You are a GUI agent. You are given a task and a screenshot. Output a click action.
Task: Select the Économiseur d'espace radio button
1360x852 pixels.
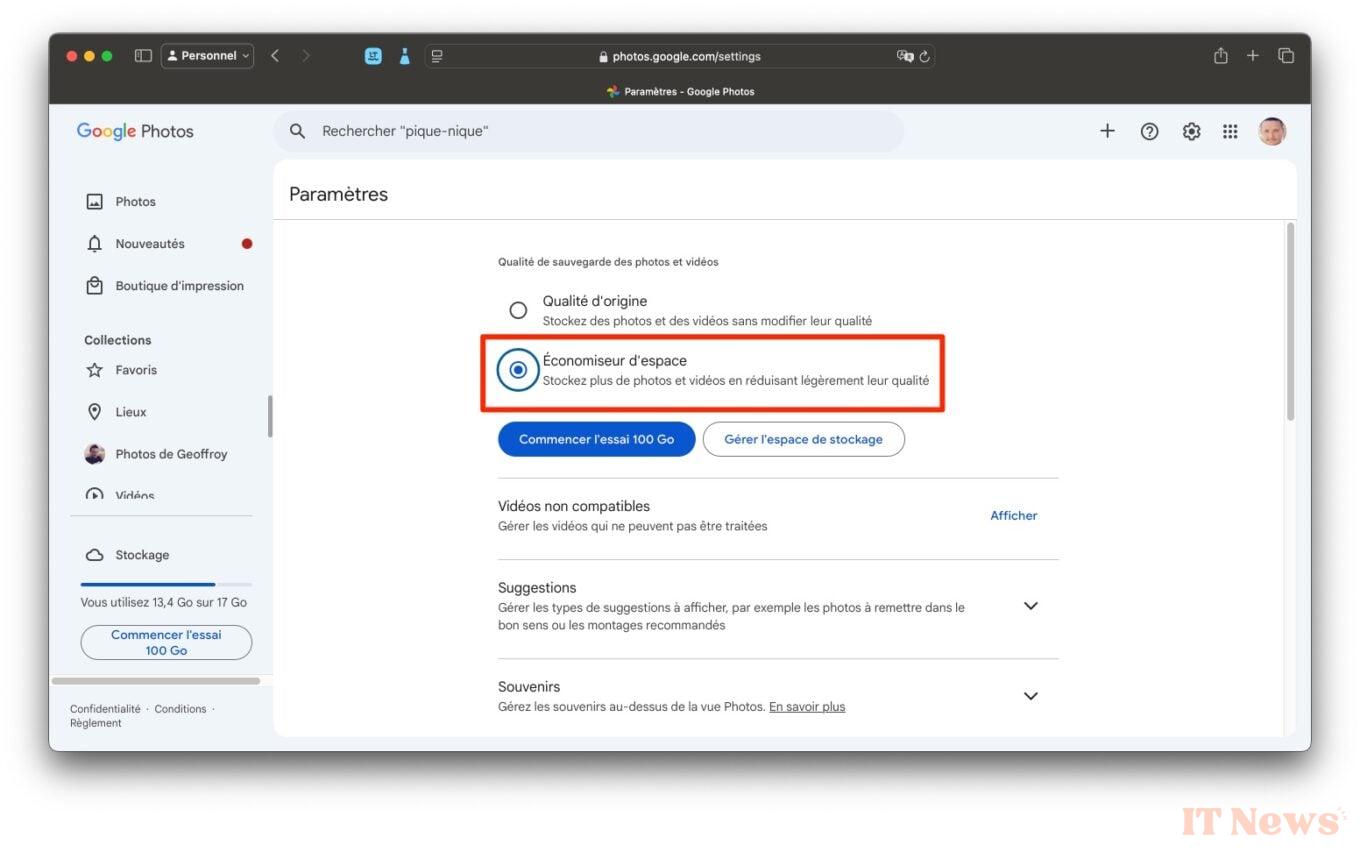tap(518, 370)
